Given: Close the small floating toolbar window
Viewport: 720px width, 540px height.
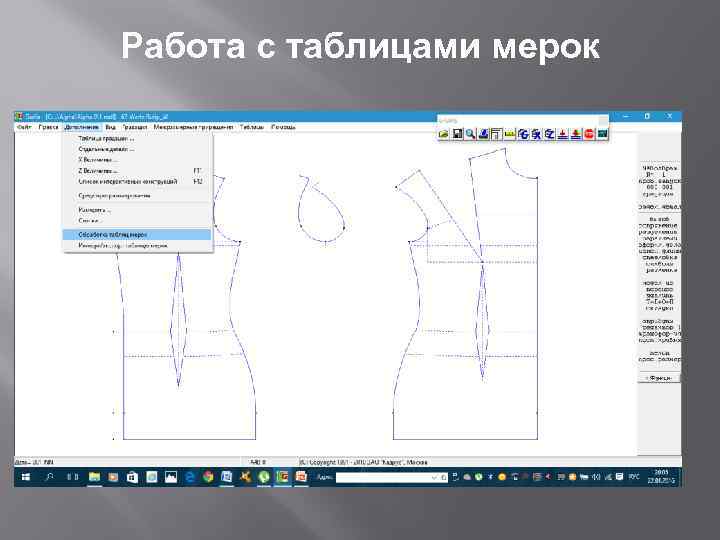Looking at the screenshot, I should pos(603,120).
